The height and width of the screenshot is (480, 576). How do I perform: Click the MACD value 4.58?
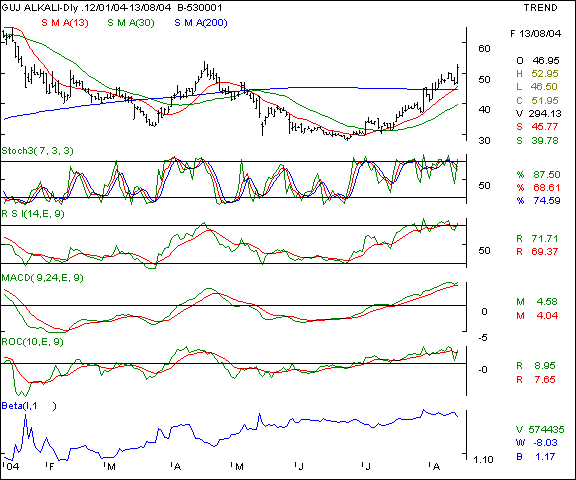click(547, 302)
